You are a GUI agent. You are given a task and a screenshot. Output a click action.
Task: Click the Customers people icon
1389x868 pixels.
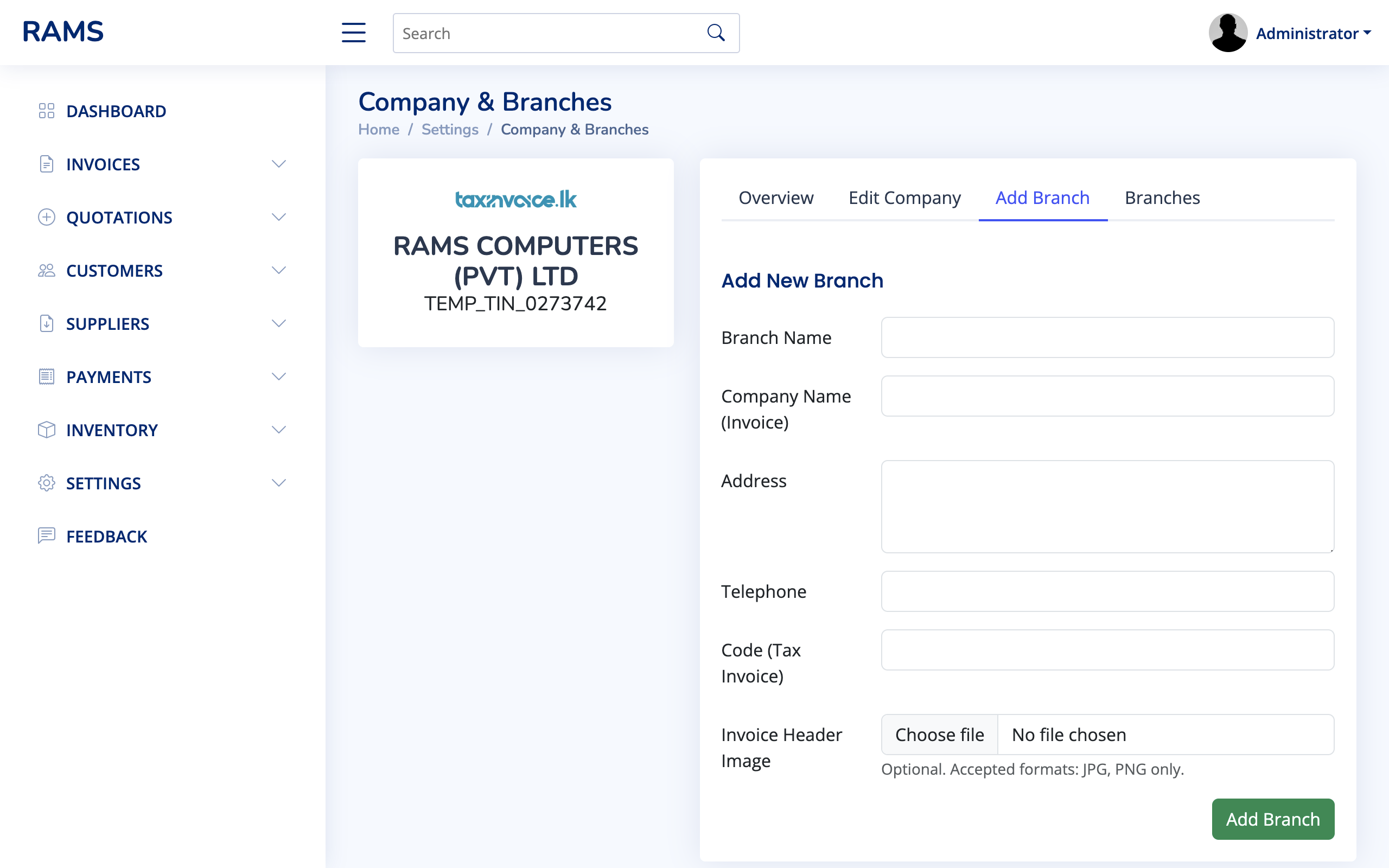tap(47, 270)
